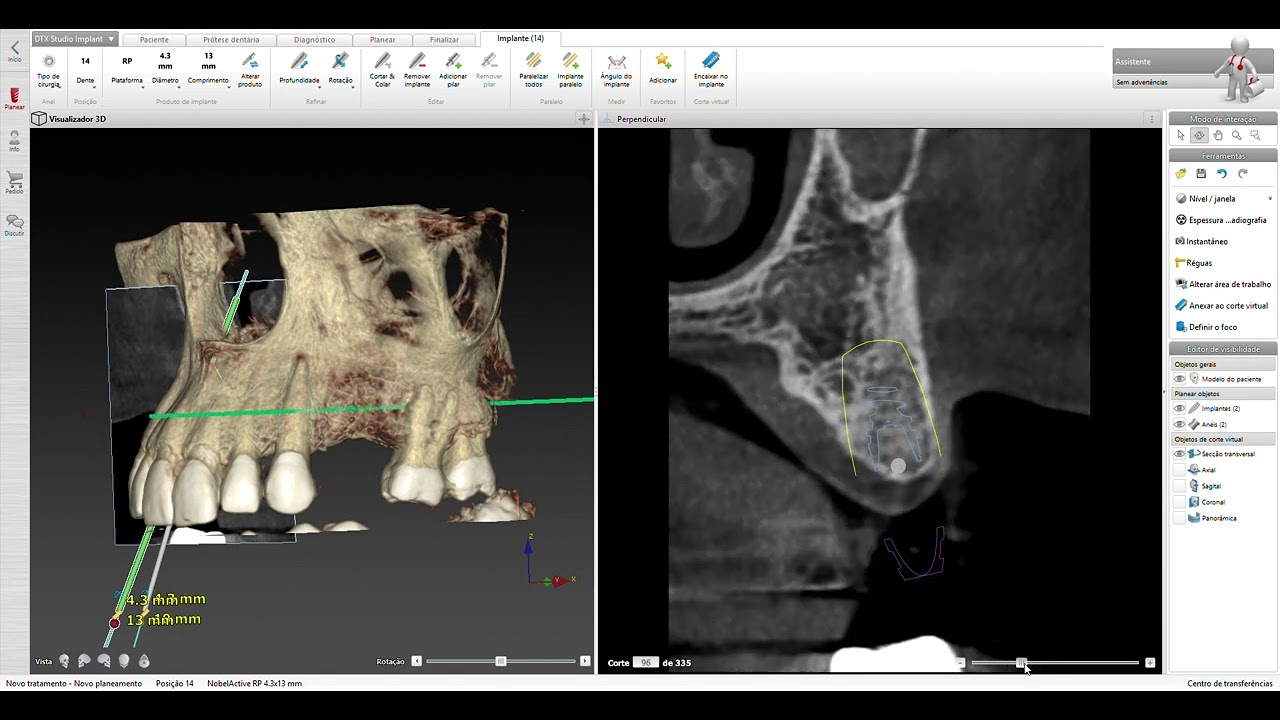Open Tipo de cirurgia options
1280x720 pixels.
tap(48, 71)
